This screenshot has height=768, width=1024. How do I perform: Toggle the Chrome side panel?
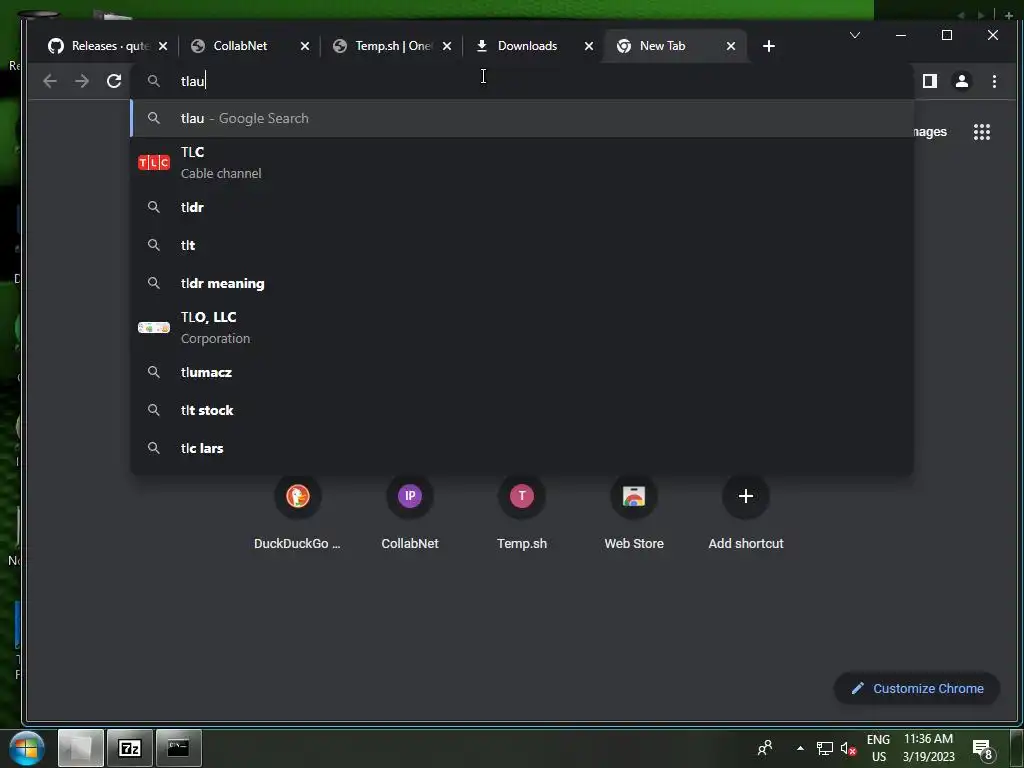(x=930, y=81)
